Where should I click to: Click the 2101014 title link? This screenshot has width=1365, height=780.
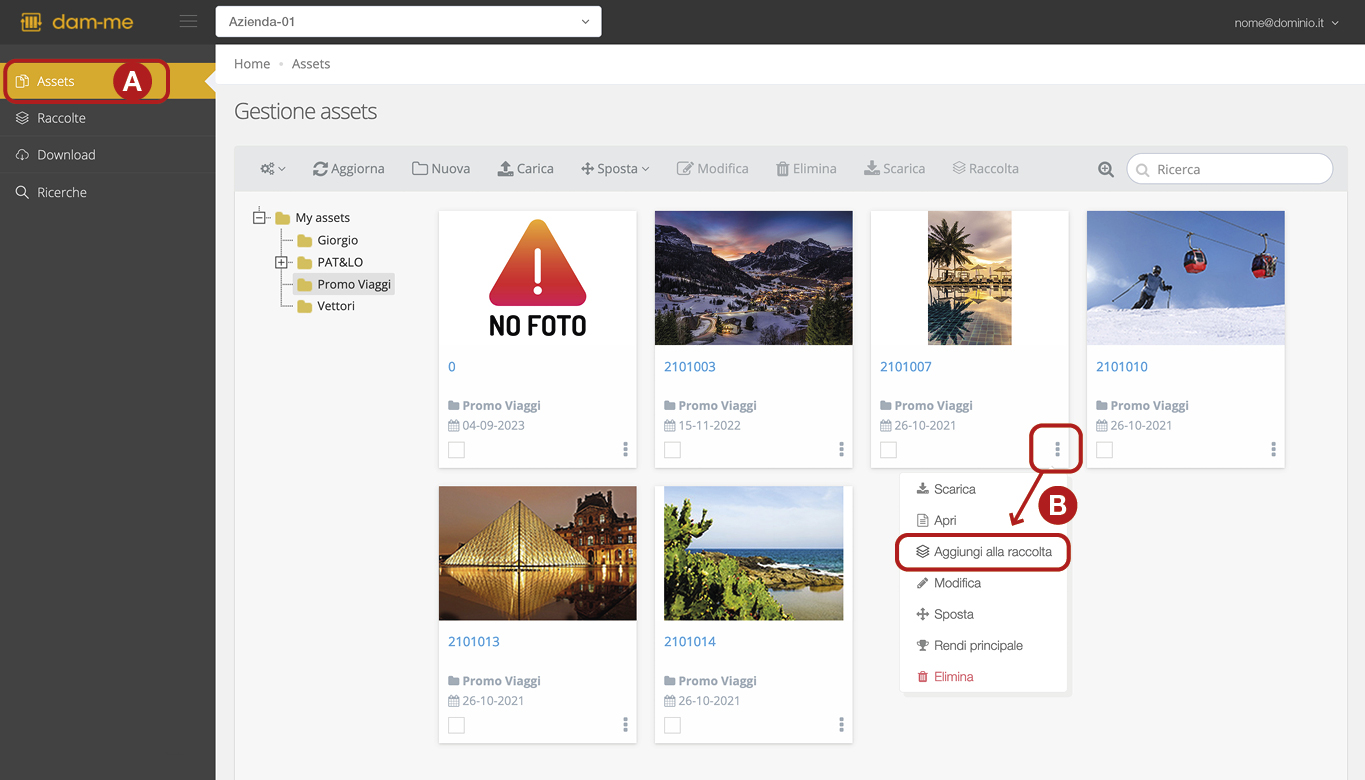[x=690, y=642]
